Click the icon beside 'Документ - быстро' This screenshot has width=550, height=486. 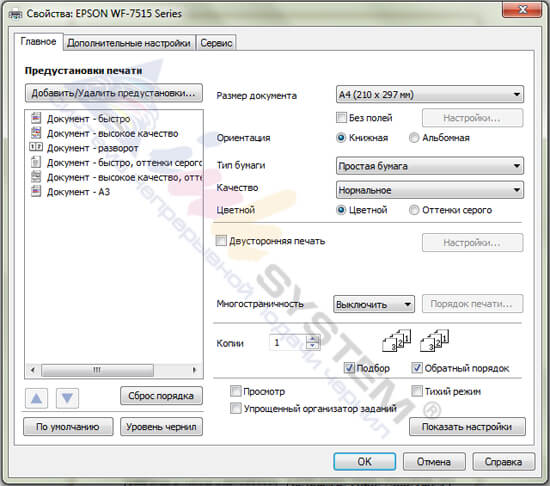pyautogui.click(x=36, y=118)
